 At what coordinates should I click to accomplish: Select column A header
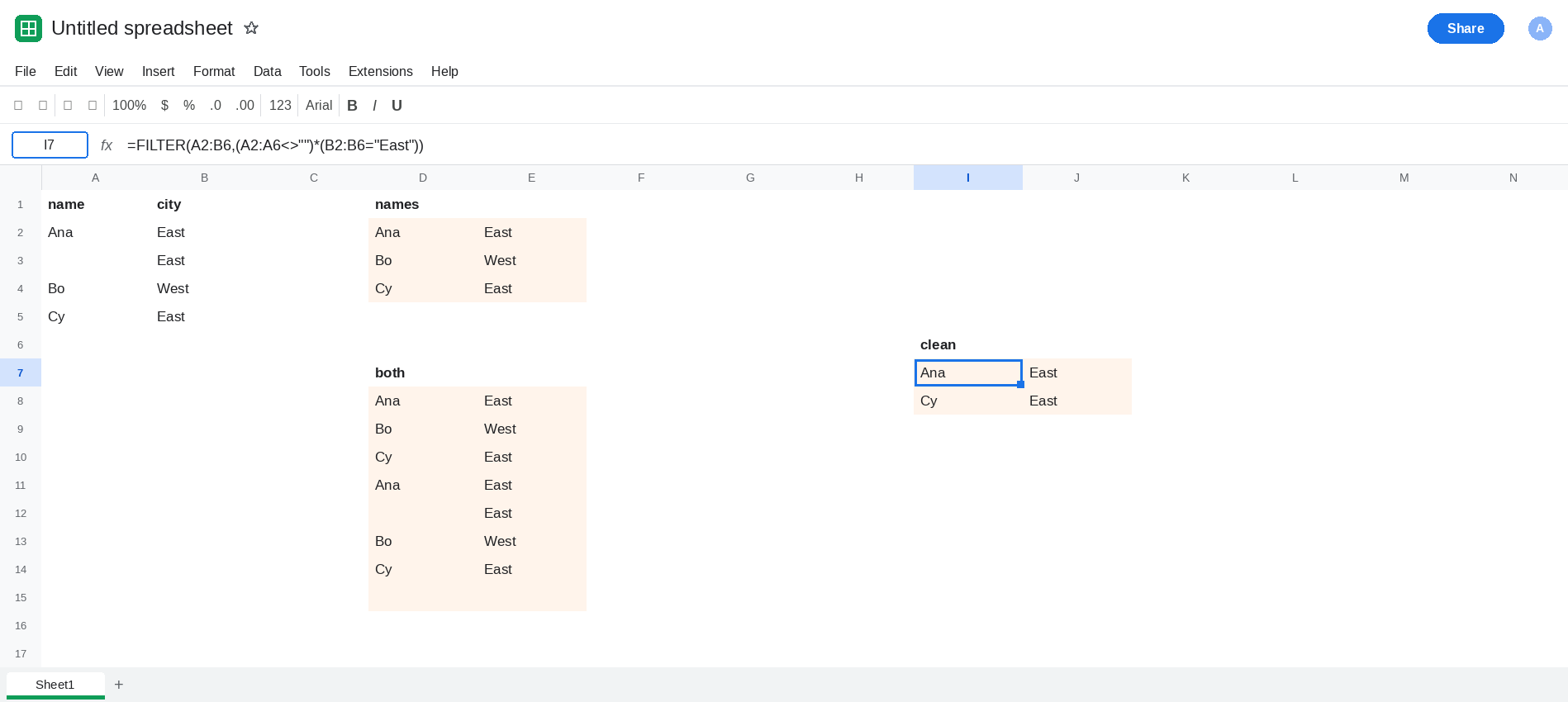click(x=96, y=178)
